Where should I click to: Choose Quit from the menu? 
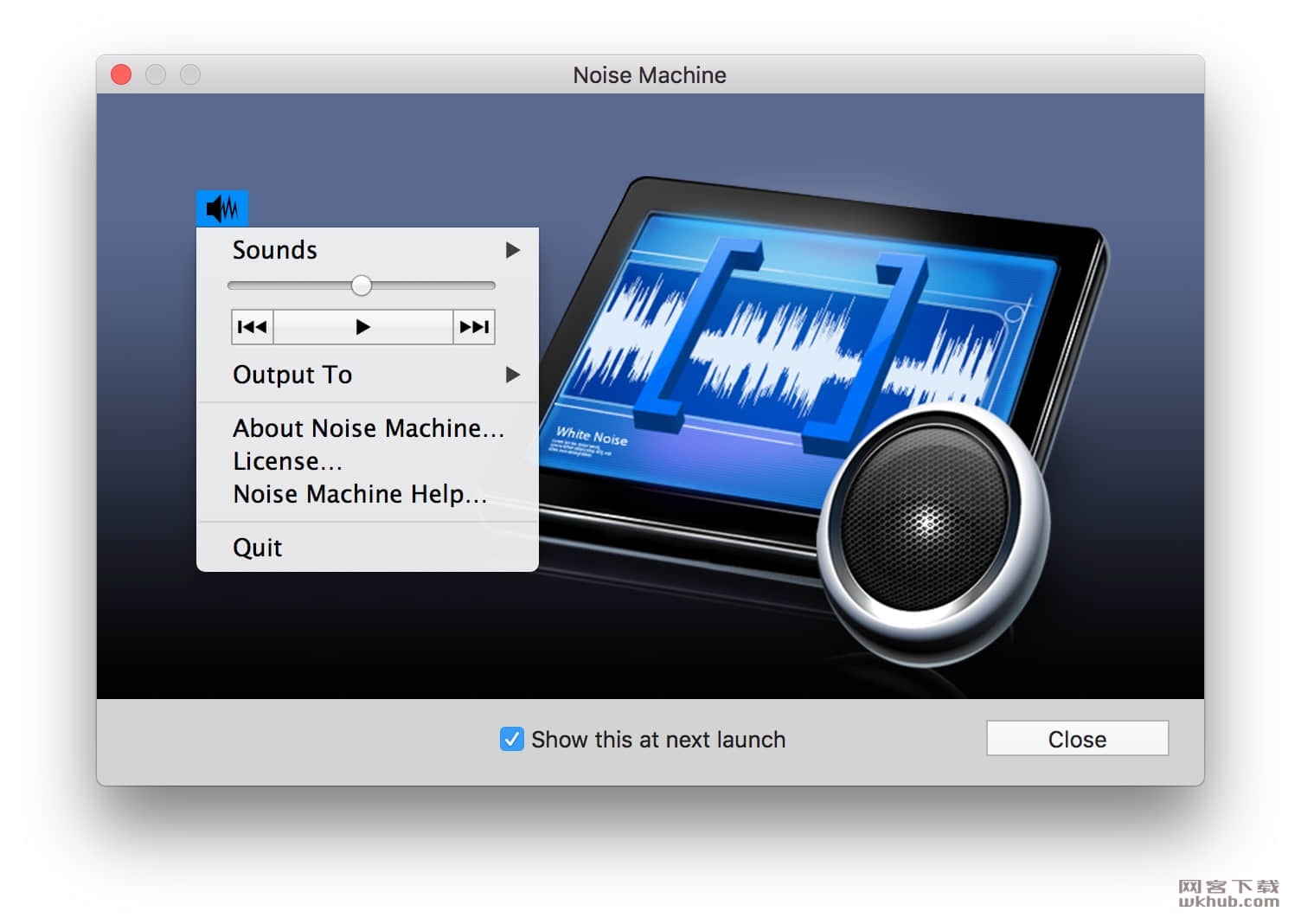368,548
